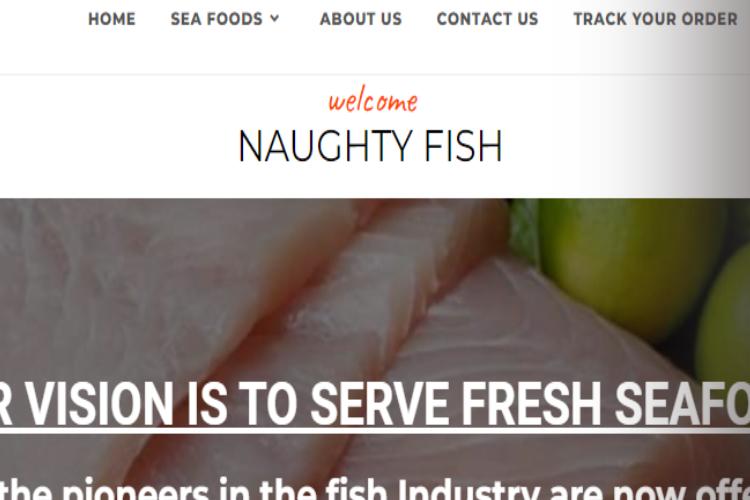The height and width of the screenshot is (500, 750).
Task: Click the word FRESH in banner headline
Action: click(531, 404)
